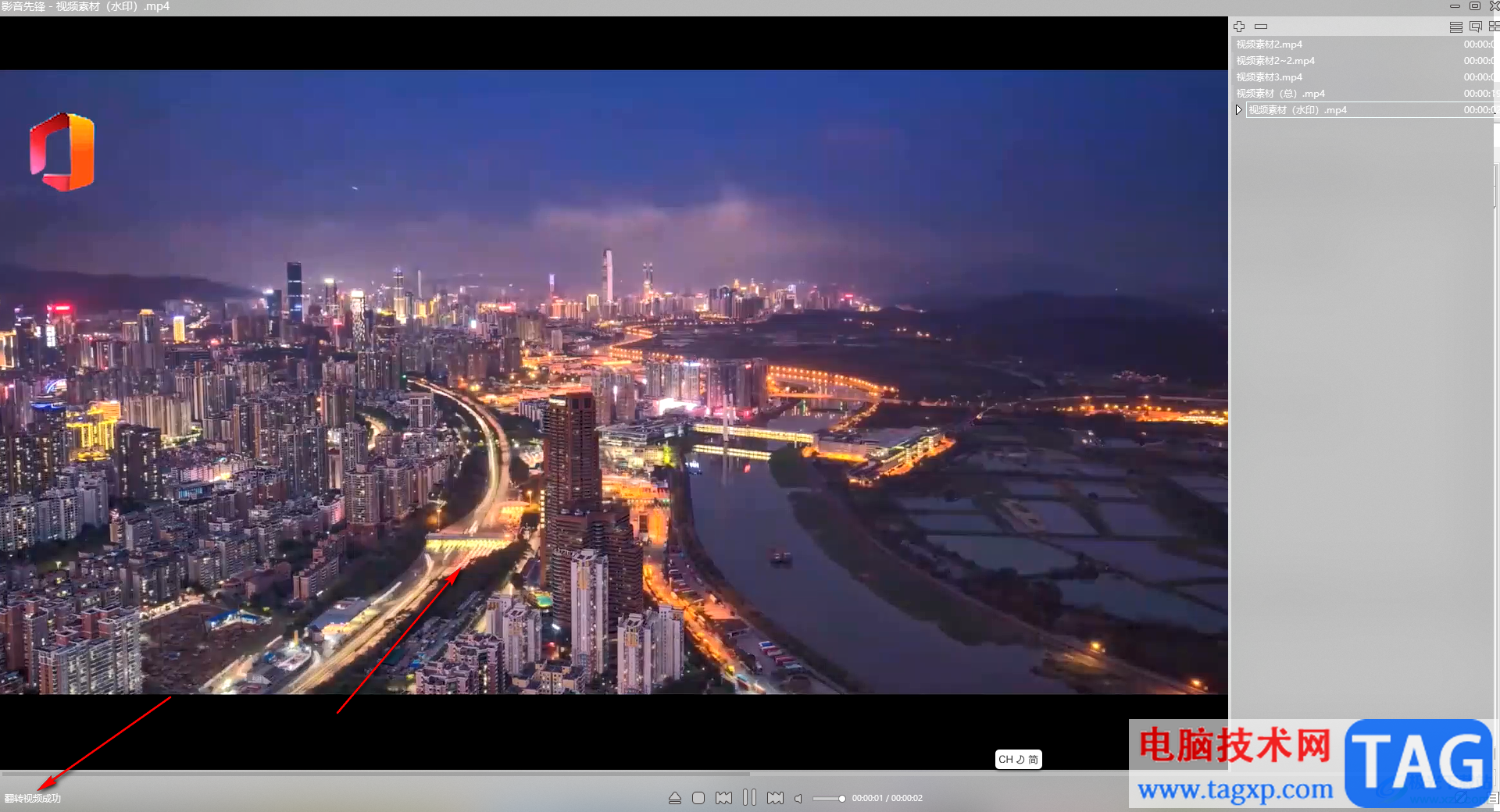1500x812 pixels.
Task: Remove the item using the playlist minus icon
Action: 1261,27
